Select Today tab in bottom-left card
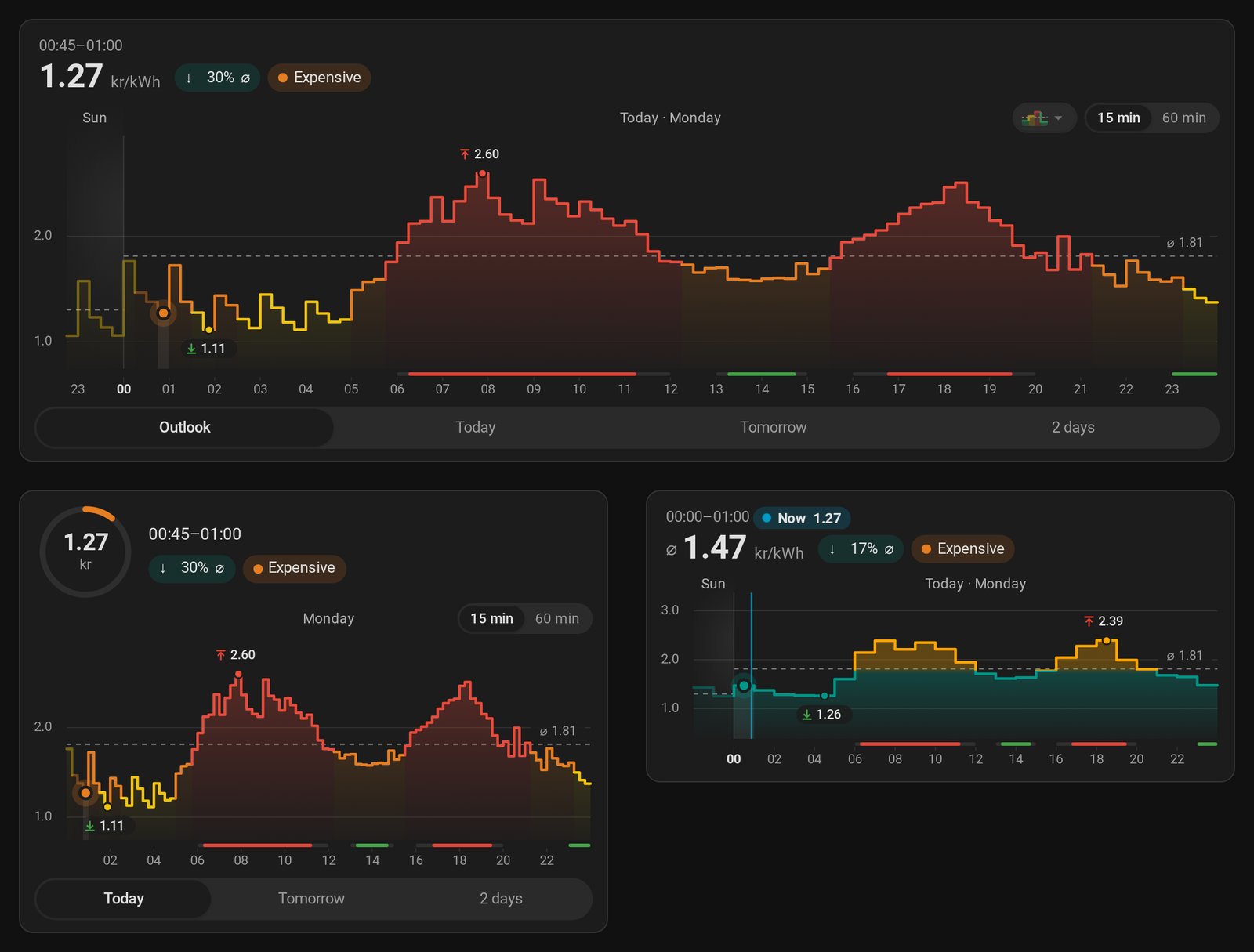The image size is (1254, 952). [124, 898]
